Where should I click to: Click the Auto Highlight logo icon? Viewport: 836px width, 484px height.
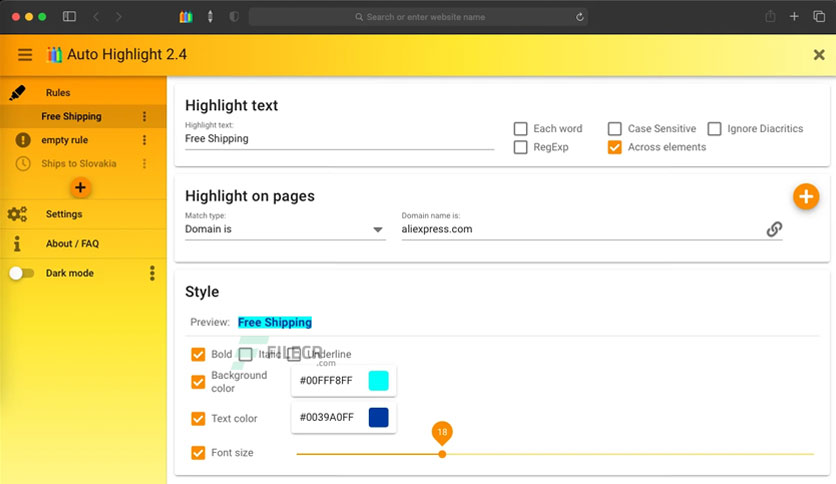tap(54, 54)
